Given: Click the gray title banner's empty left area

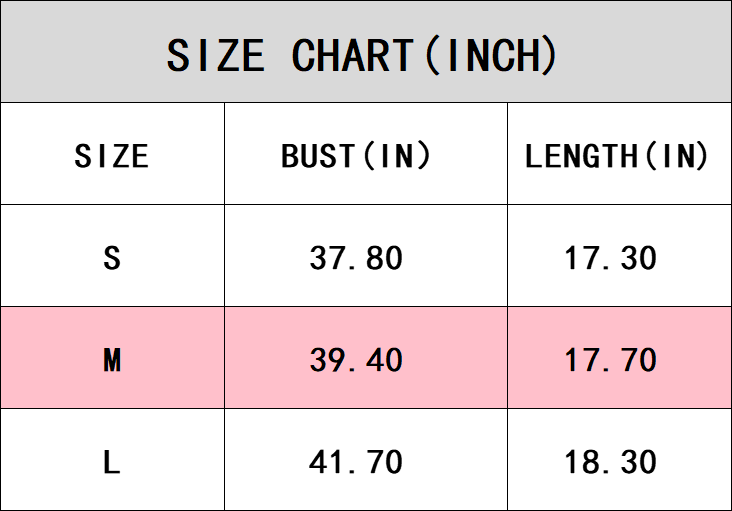Looking at the screenshot, I should tap(70, 52).
